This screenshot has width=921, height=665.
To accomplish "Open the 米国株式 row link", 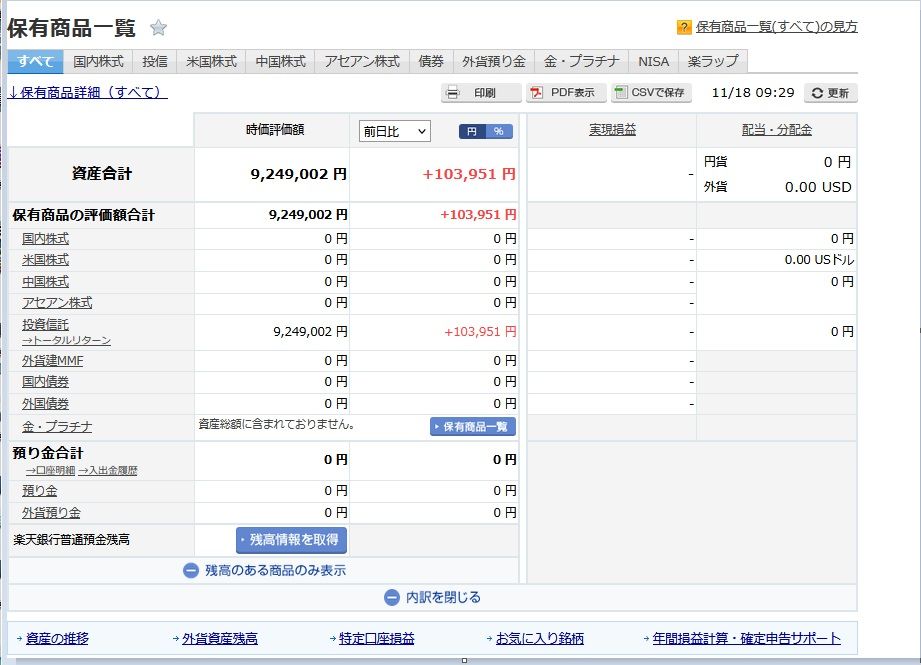I will [x=45, y=260].
